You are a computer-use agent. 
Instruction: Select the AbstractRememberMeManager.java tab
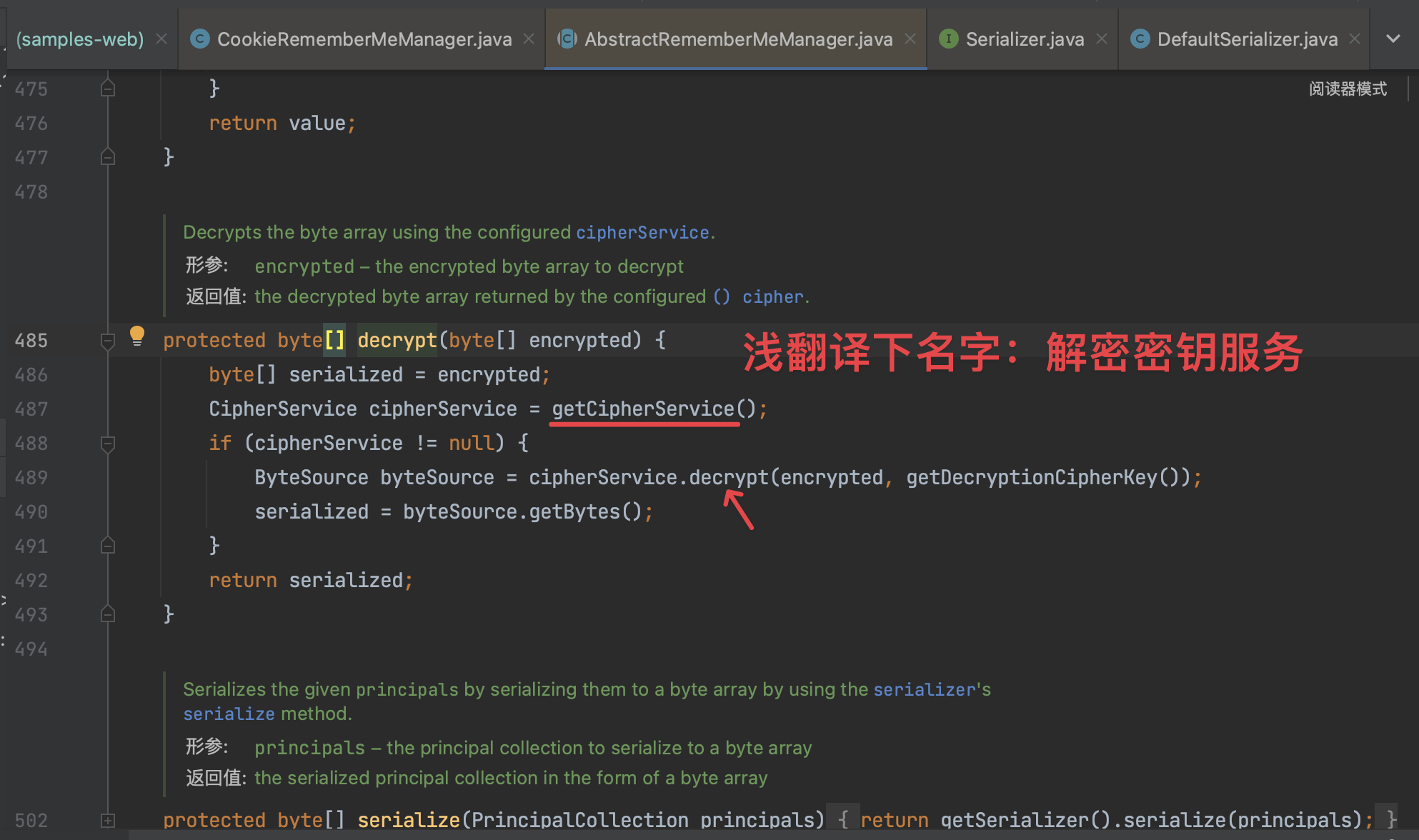tap(738, 39)
